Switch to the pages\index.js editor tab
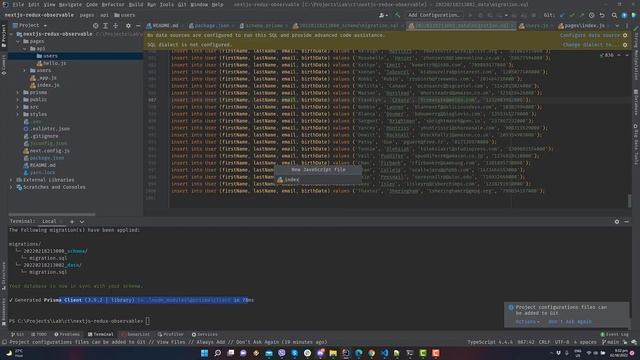Viewport: 640px width, 360px height. click(581, 26)
